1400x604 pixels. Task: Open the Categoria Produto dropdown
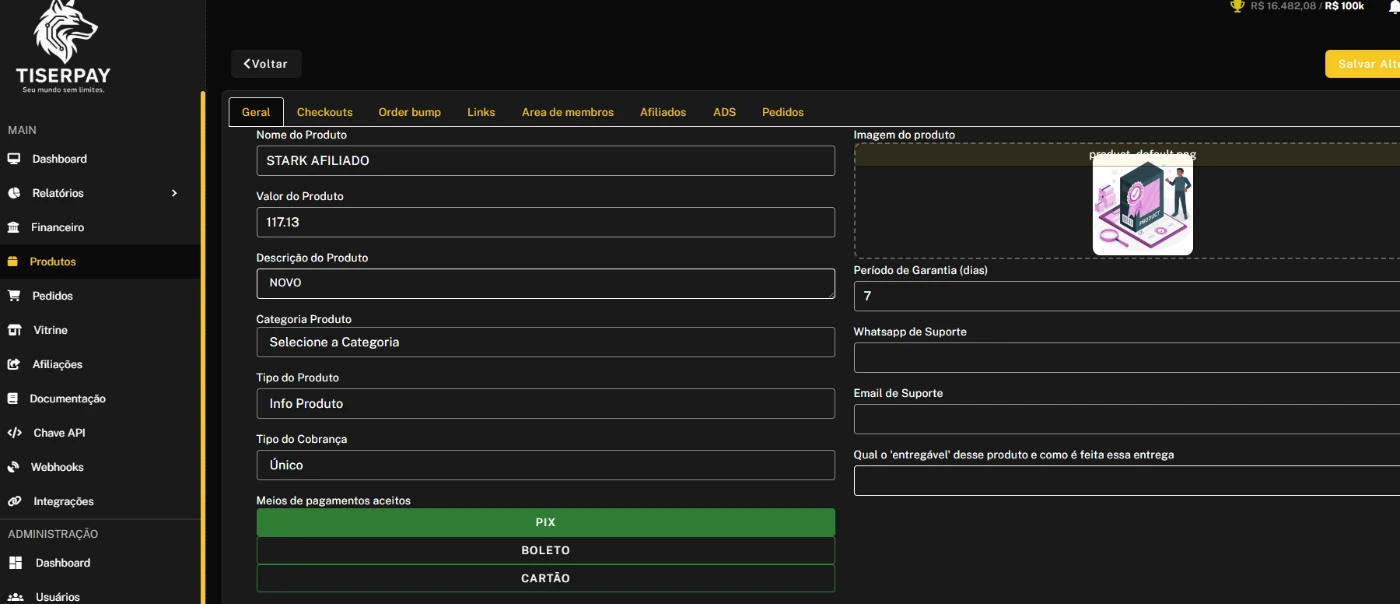pyautogui.click(x=545, y=342)
